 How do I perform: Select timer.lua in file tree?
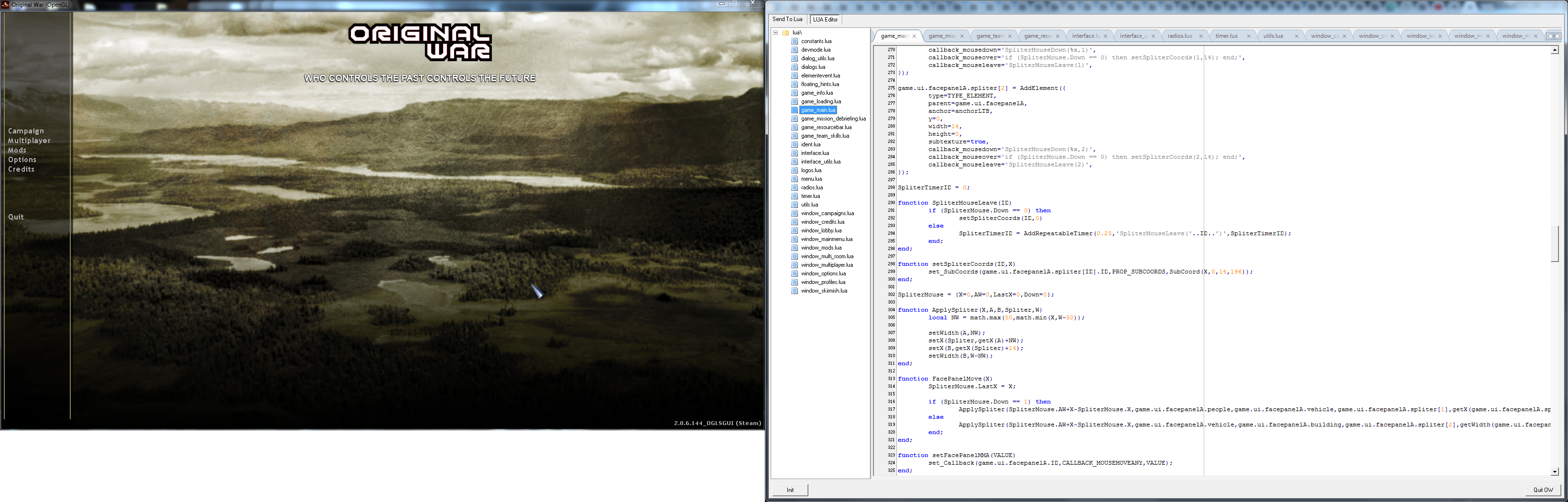(810, 196)
